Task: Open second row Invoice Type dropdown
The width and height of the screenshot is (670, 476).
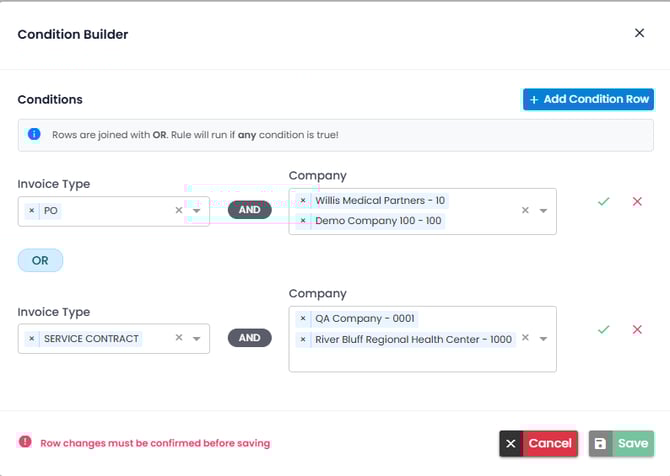Action: tap(197, 339)
